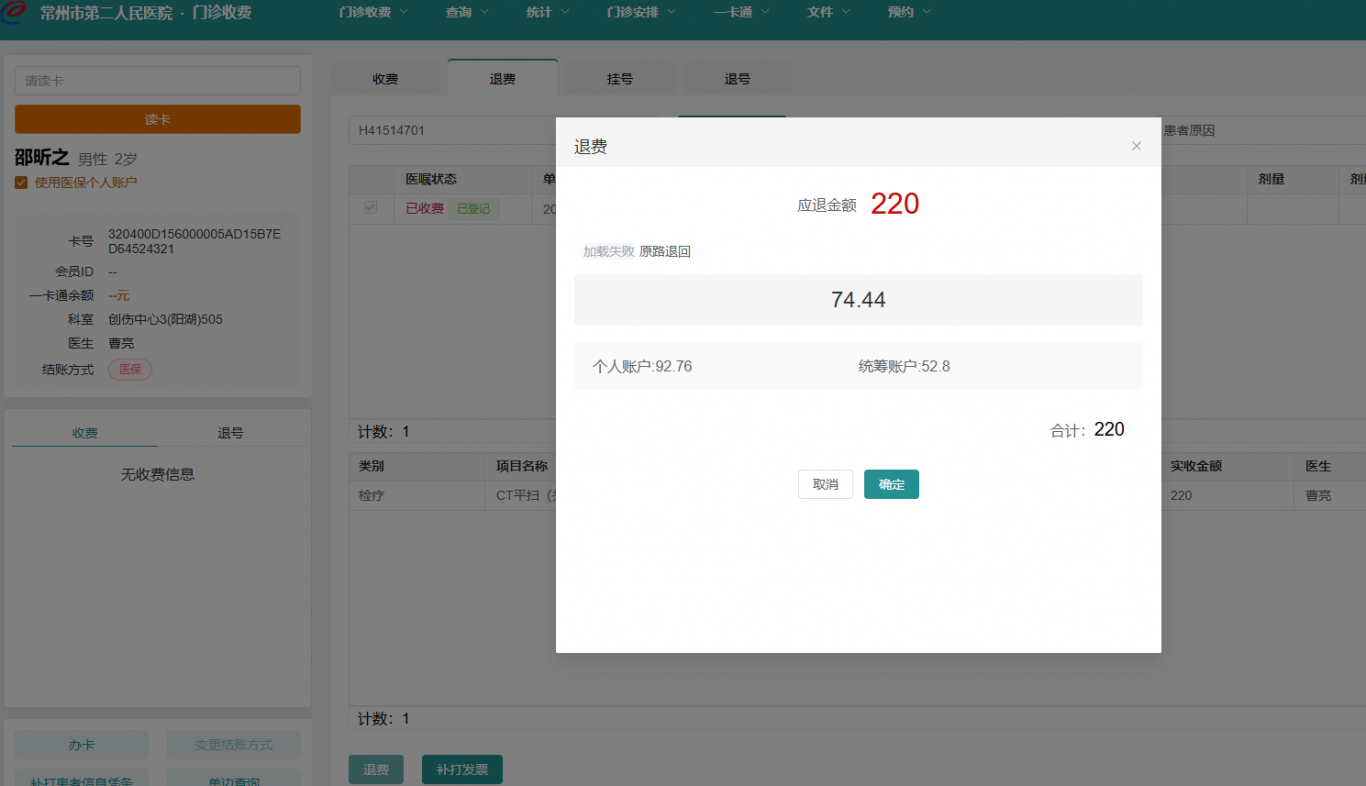This screenshot has width=1366, height=786.
Task: Click the 变更结账方式 button
Action: click(233, 745)
